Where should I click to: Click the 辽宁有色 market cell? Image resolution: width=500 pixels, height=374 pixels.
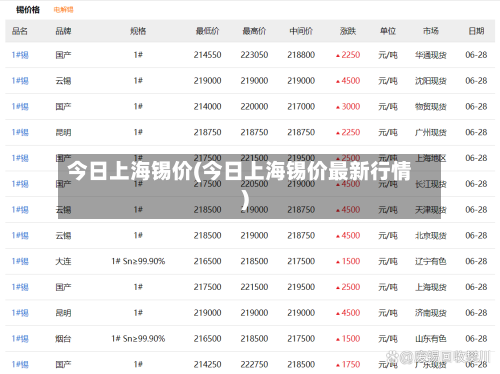[x=431, y=261]
